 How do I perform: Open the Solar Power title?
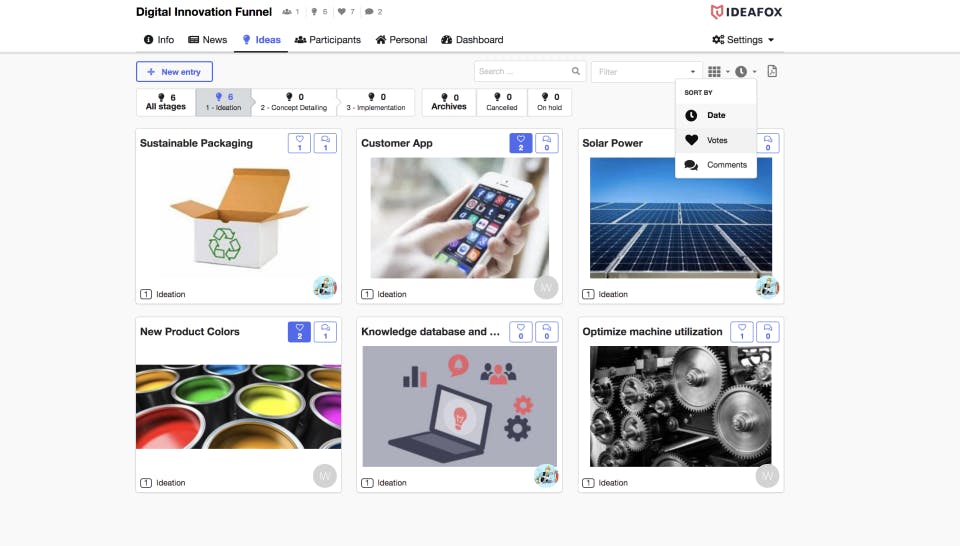[612, 143]
